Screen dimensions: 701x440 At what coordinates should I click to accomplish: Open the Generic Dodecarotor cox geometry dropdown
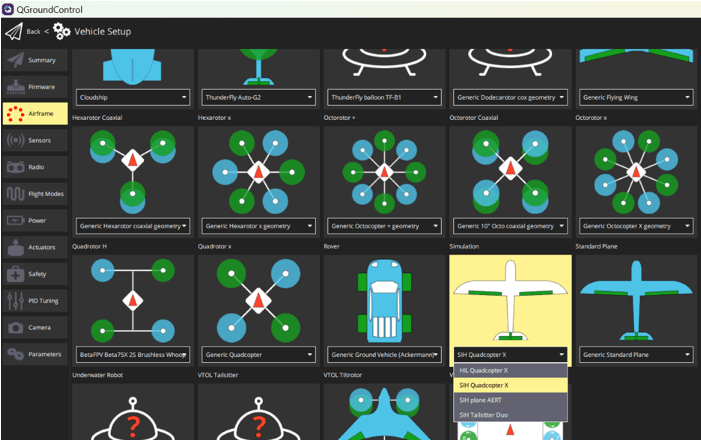coord(510,97)
